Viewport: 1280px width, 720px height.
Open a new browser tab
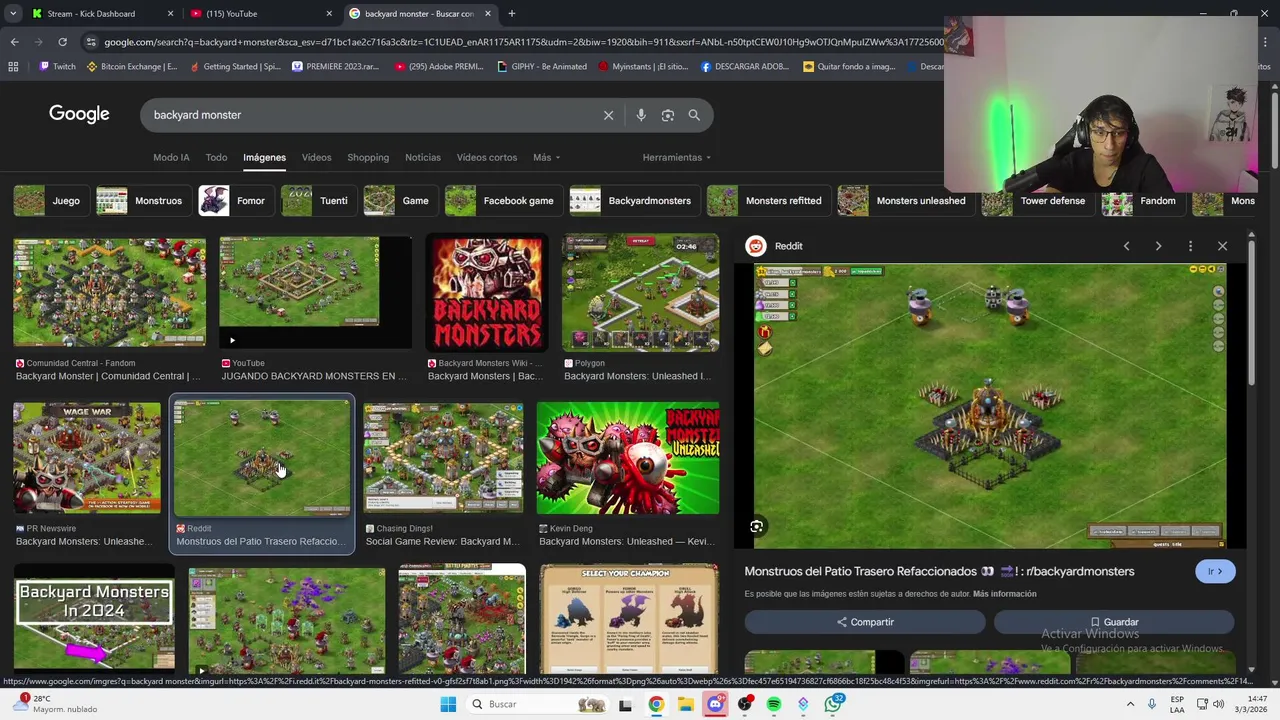pos(511,14)
